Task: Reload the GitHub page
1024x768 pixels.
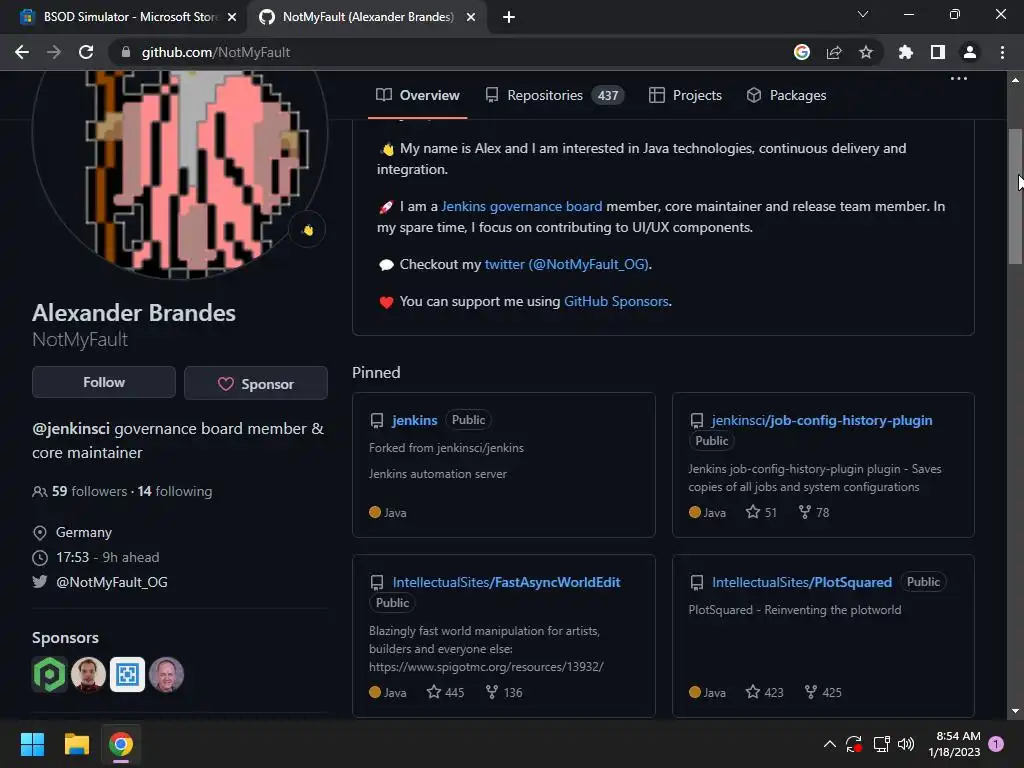Action: (86, 52)
